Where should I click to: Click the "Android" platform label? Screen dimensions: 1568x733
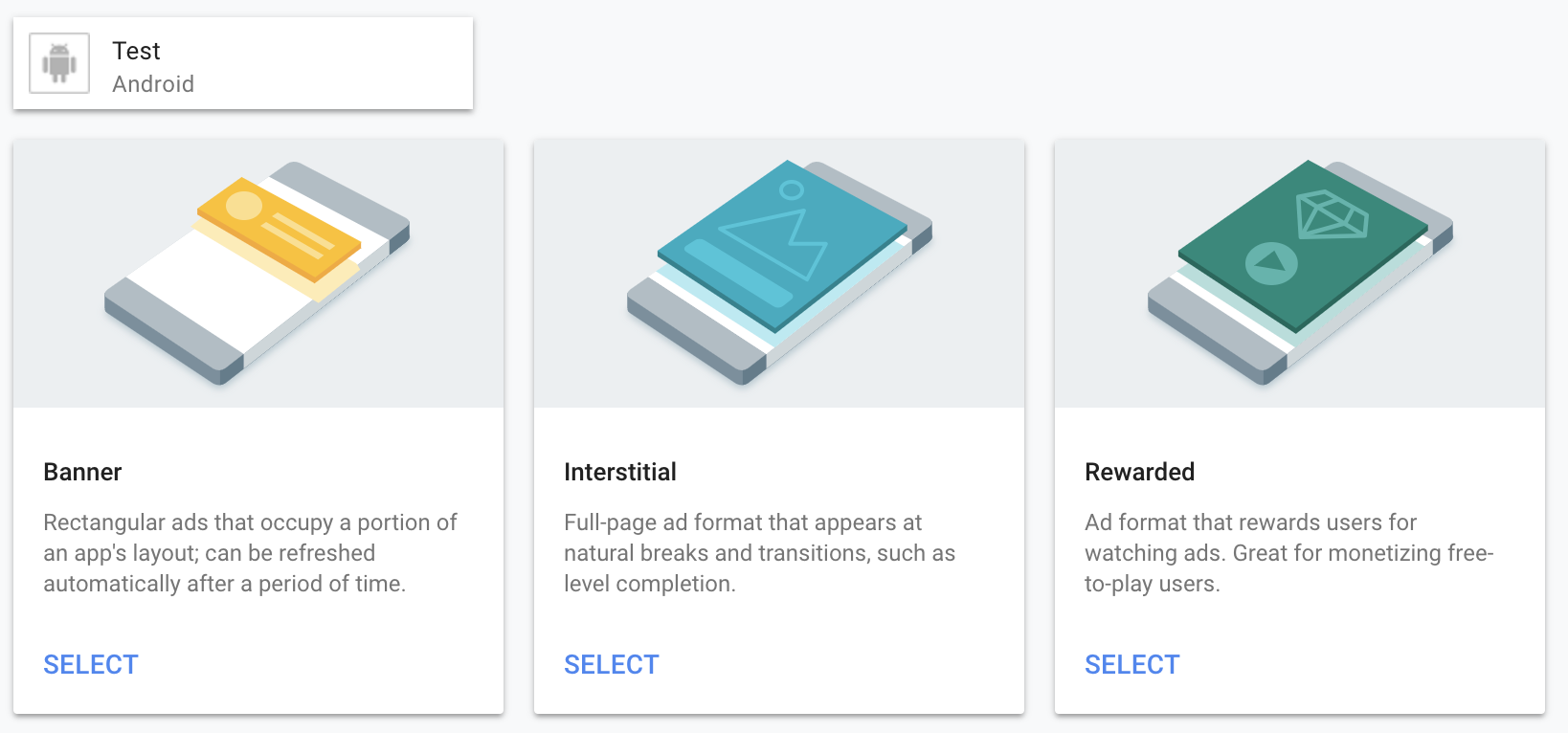(x=153, y=84)
